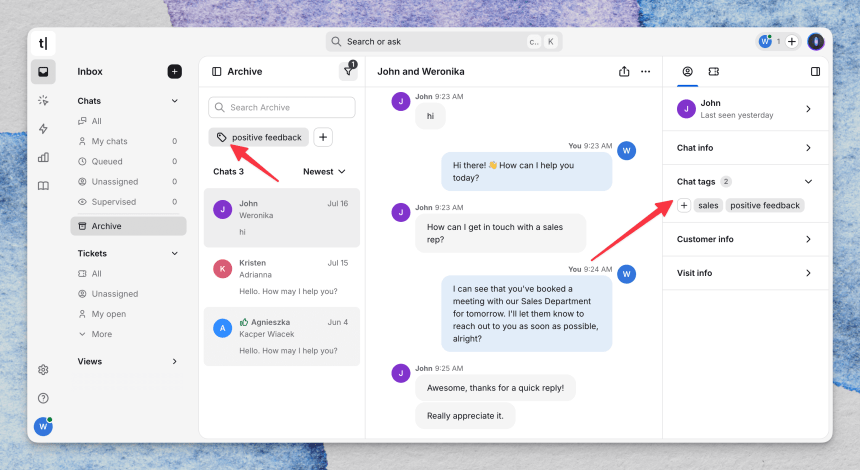Click the plus icon to add chat tag
860x470 pixels.
click(x=684, y=205)
